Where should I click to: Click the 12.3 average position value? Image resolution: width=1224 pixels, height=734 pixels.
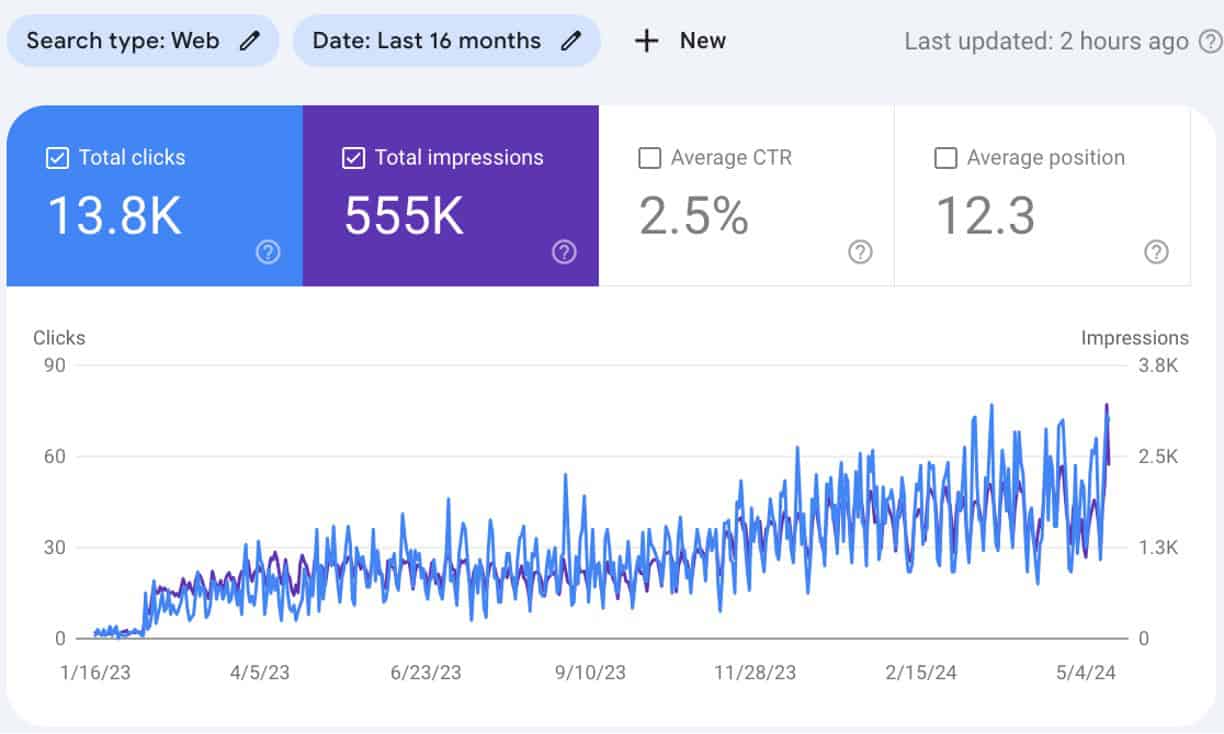pos(985,216)
